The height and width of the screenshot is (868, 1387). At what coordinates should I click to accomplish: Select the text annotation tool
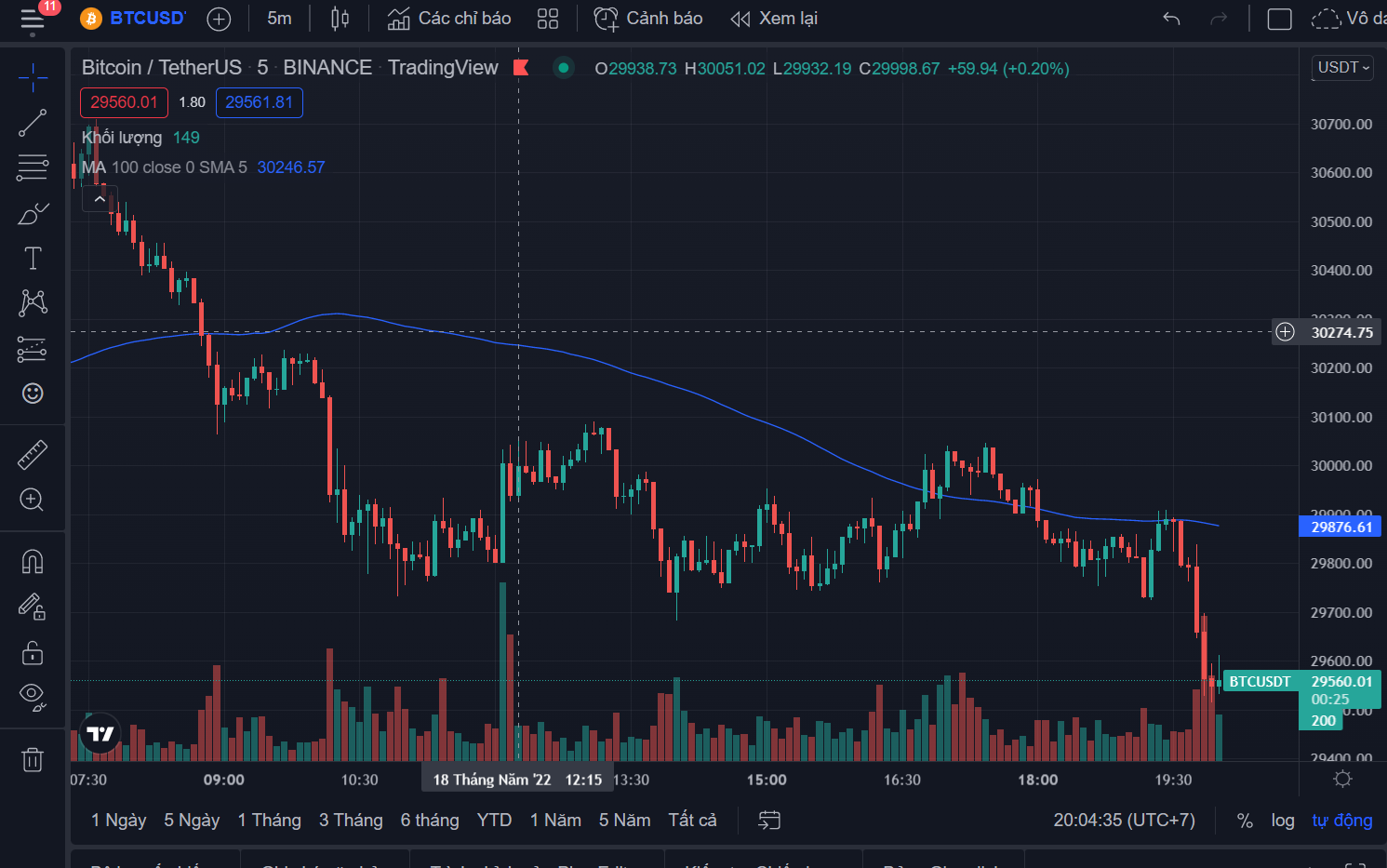point(33,258)
